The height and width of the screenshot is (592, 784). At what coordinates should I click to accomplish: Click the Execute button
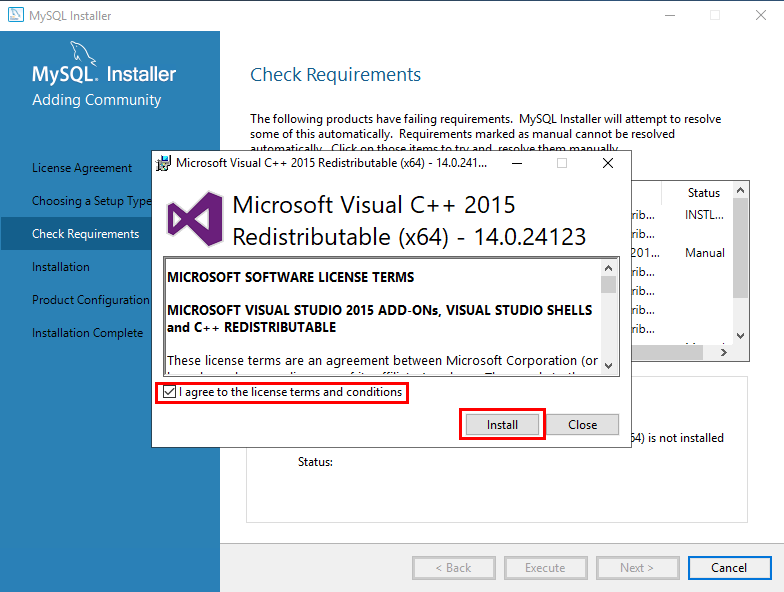546,568
